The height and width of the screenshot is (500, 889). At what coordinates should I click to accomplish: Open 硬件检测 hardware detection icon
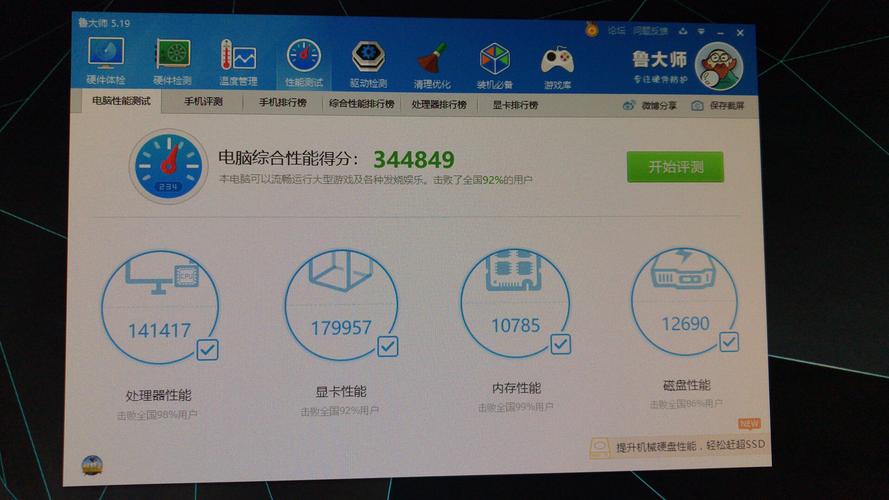[172, 59]
